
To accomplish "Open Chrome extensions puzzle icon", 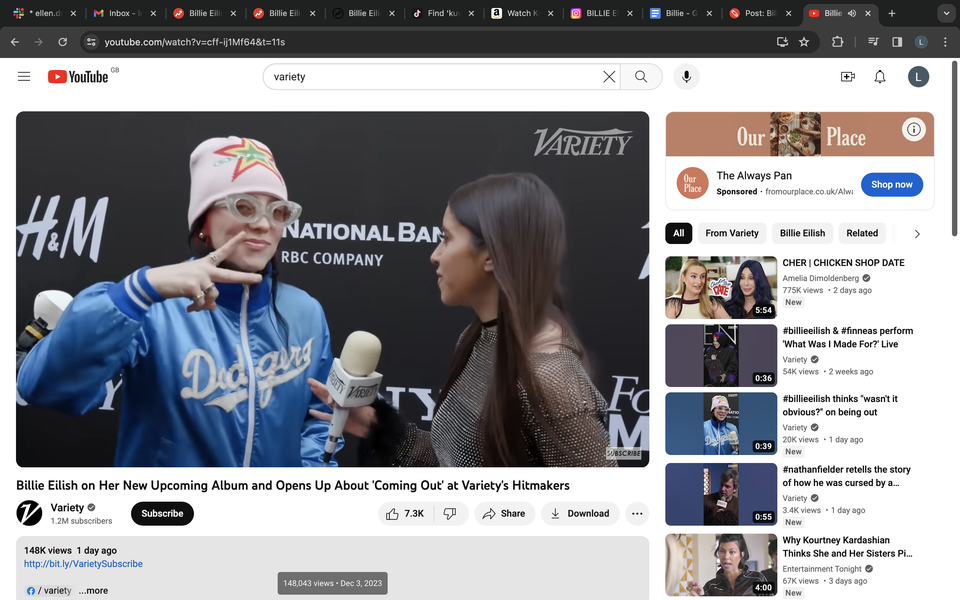I will 837,42.
